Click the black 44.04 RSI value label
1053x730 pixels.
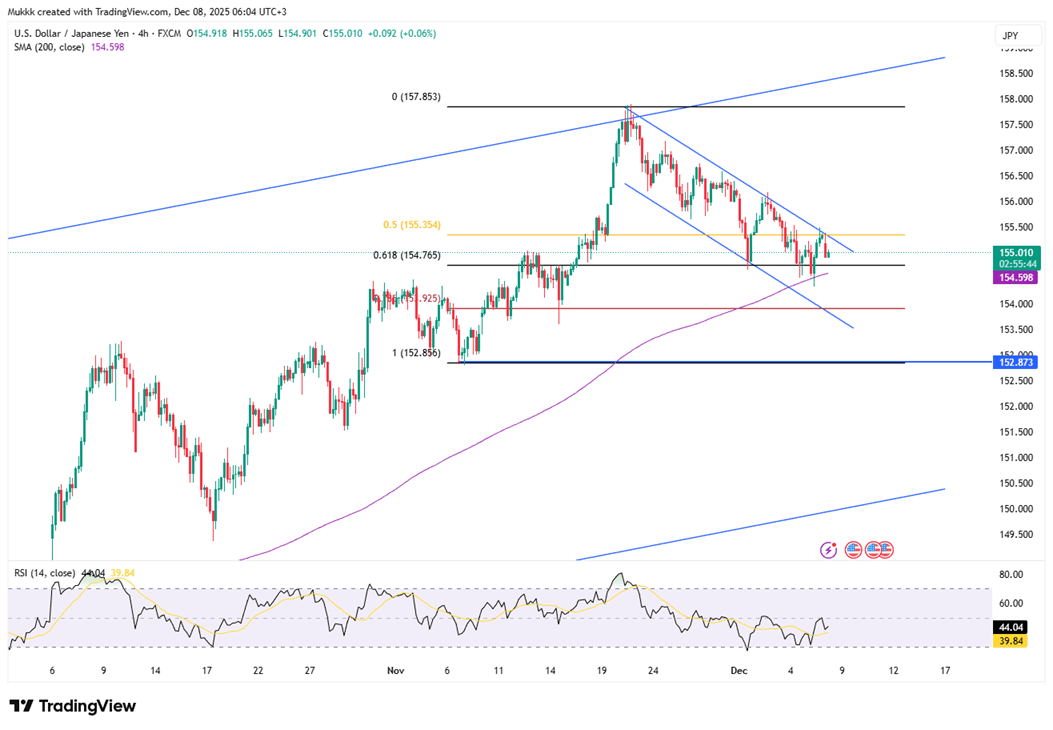pyautogui.click(x=1017, y=626)
